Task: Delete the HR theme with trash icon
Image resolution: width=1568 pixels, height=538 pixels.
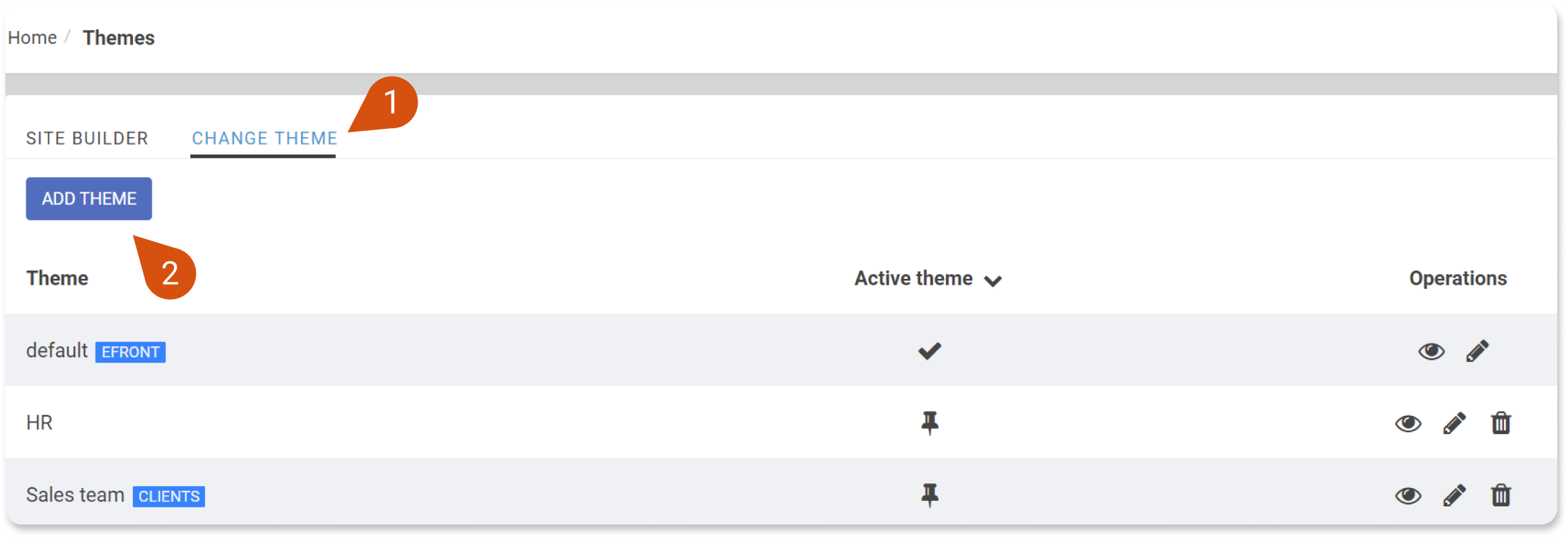Action: click(1501, 423)
